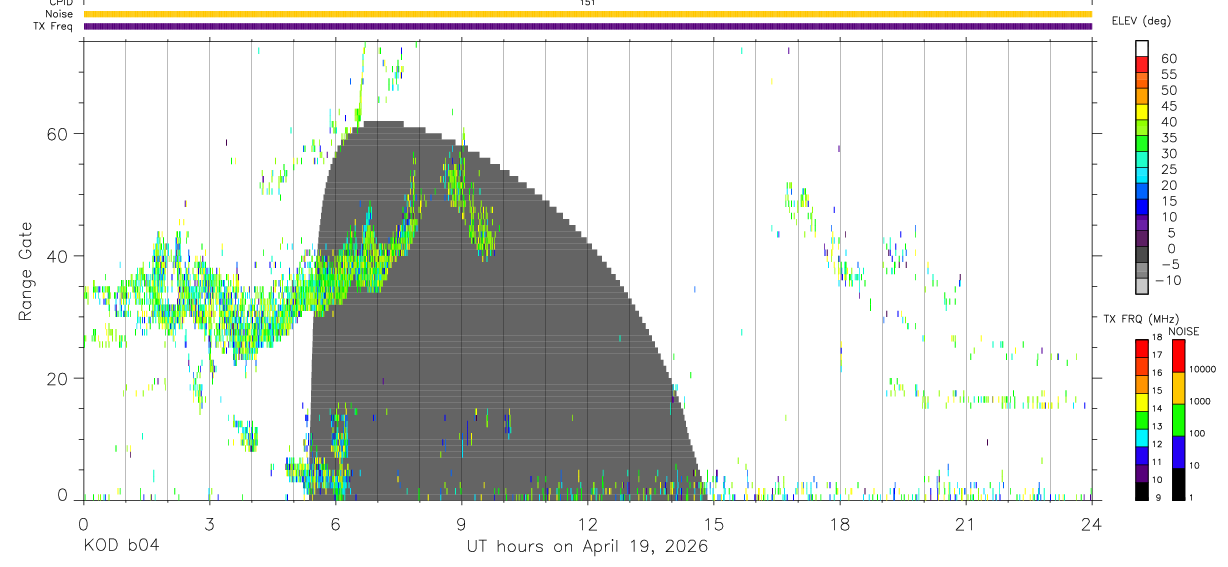Click the "Noise" strip label at top left

[60, 14]
